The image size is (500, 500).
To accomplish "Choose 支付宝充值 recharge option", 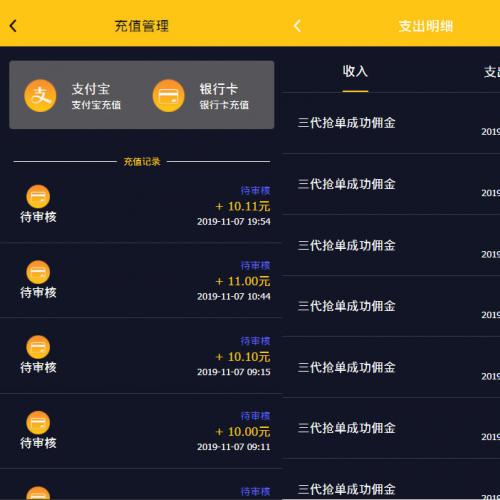I will (x=96, y=105).
